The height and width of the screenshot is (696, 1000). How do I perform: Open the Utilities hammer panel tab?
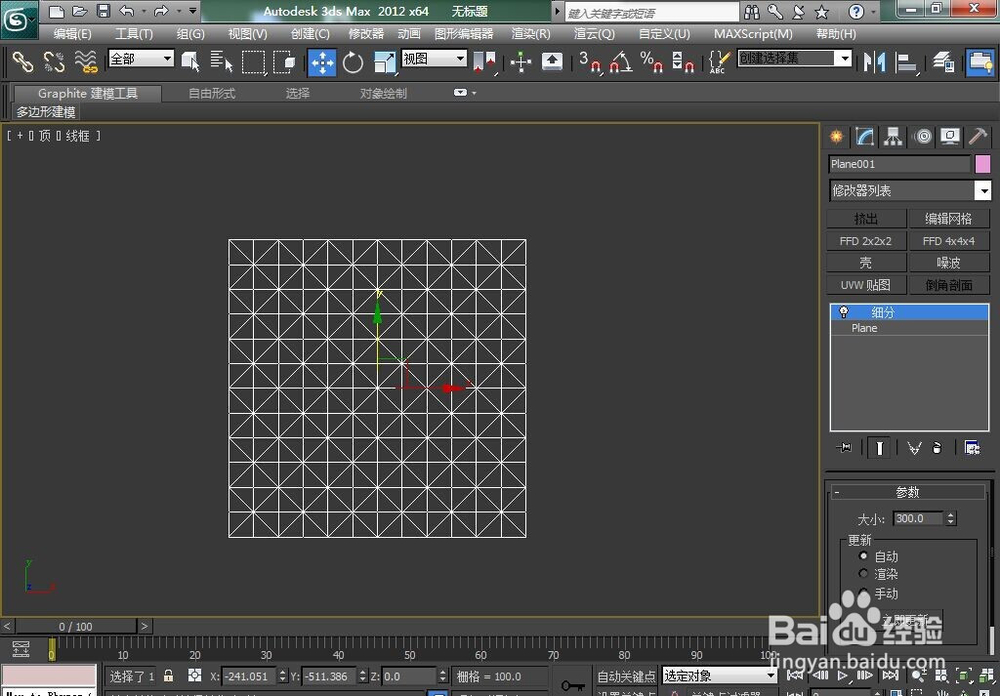click(978, 136)
